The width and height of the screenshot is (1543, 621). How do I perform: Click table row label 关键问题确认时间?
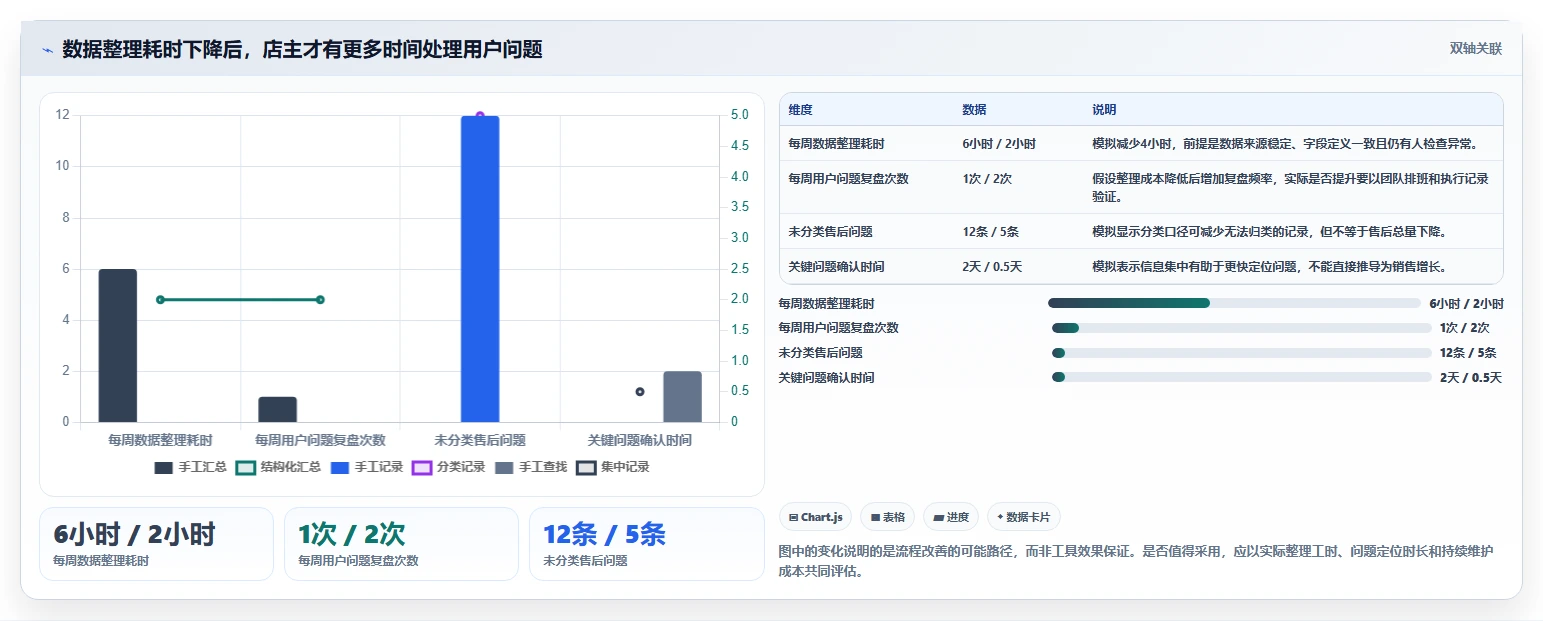point(836,267)
